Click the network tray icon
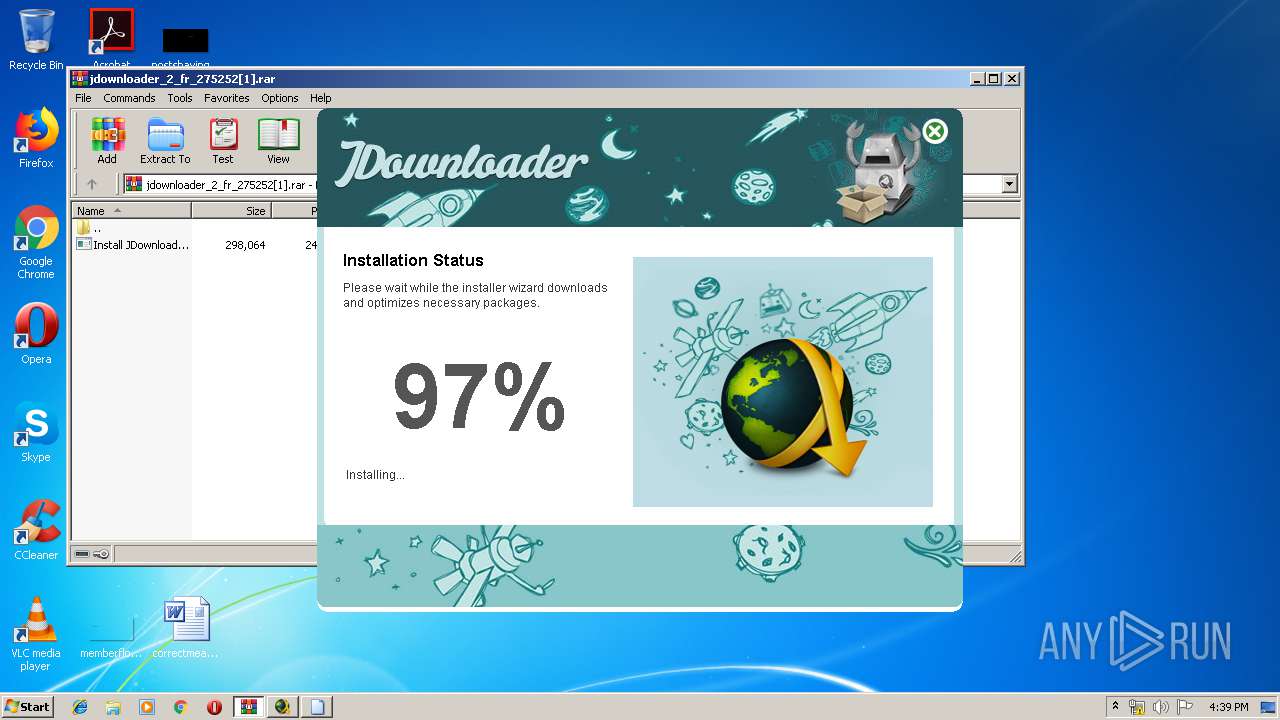 1137,707
